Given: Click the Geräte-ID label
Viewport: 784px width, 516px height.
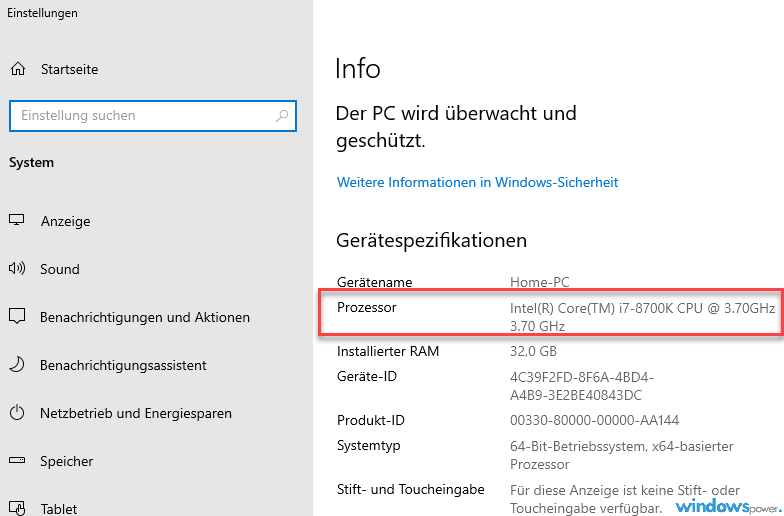Looking at the screenshot, I should [x=367, y=376].
